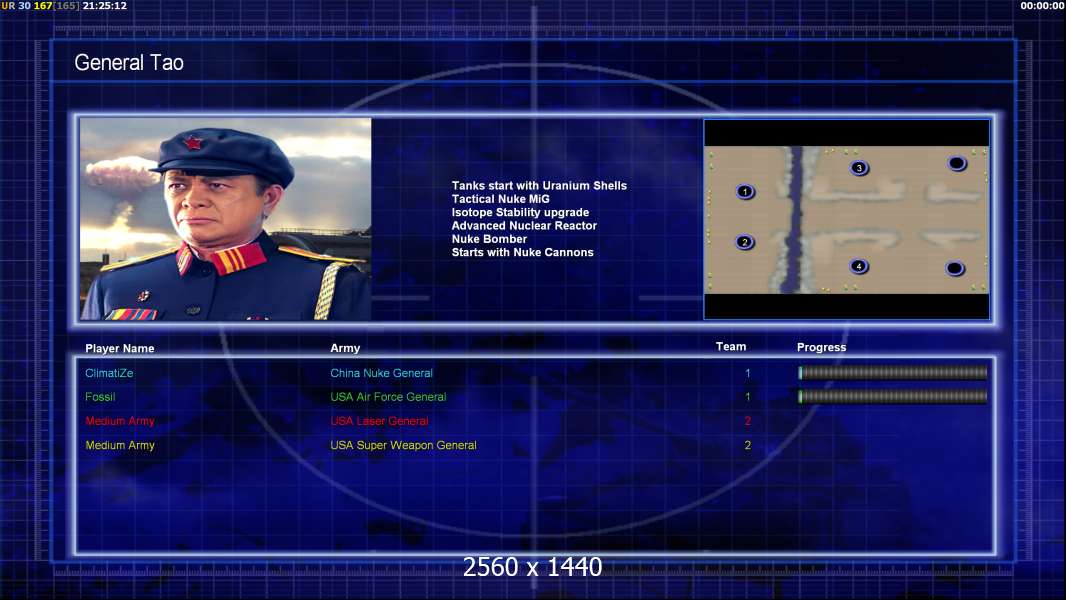This screenshot has width=1066, height=600.
Task: Click 'Tanks start with Uranium Shells' line
Action: point(539,186)
